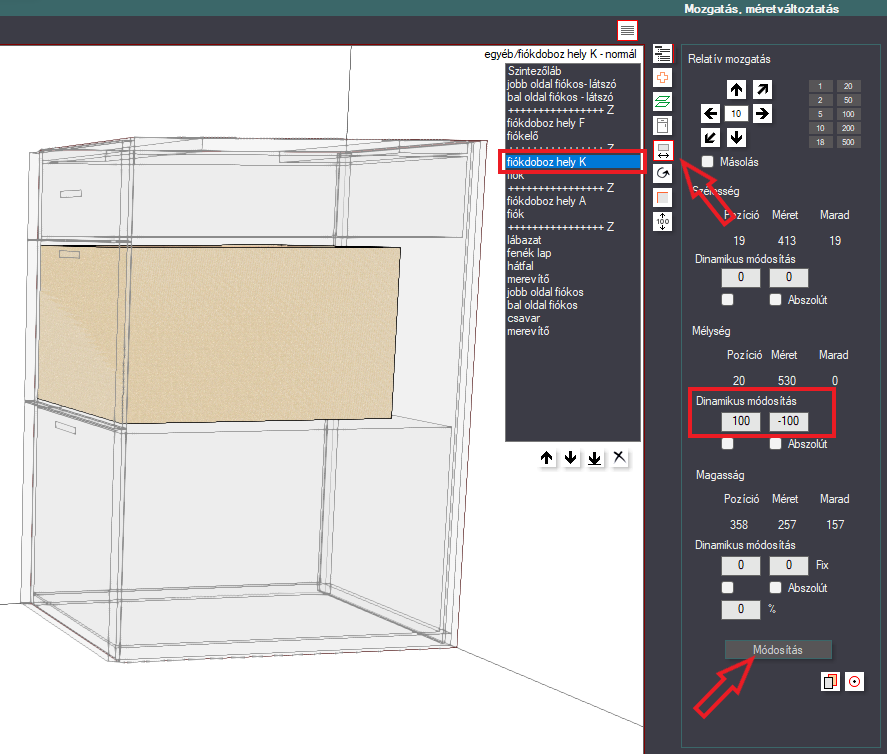The image size is (887, 754).
Task: Open the green layers icon
Action: pyautogui.click(x=662, y=102)
